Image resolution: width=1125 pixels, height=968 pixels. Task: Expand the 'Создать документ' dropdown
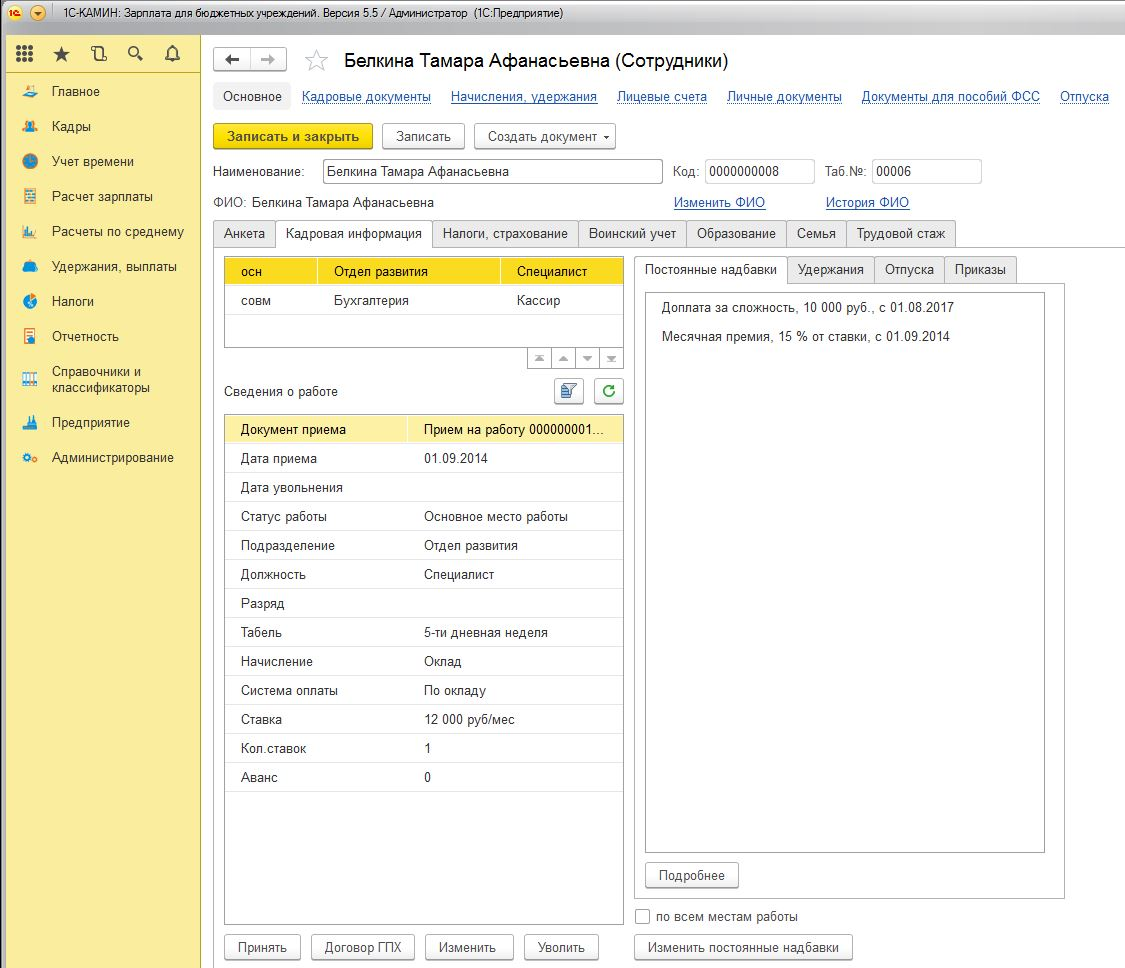pos(545,136)
